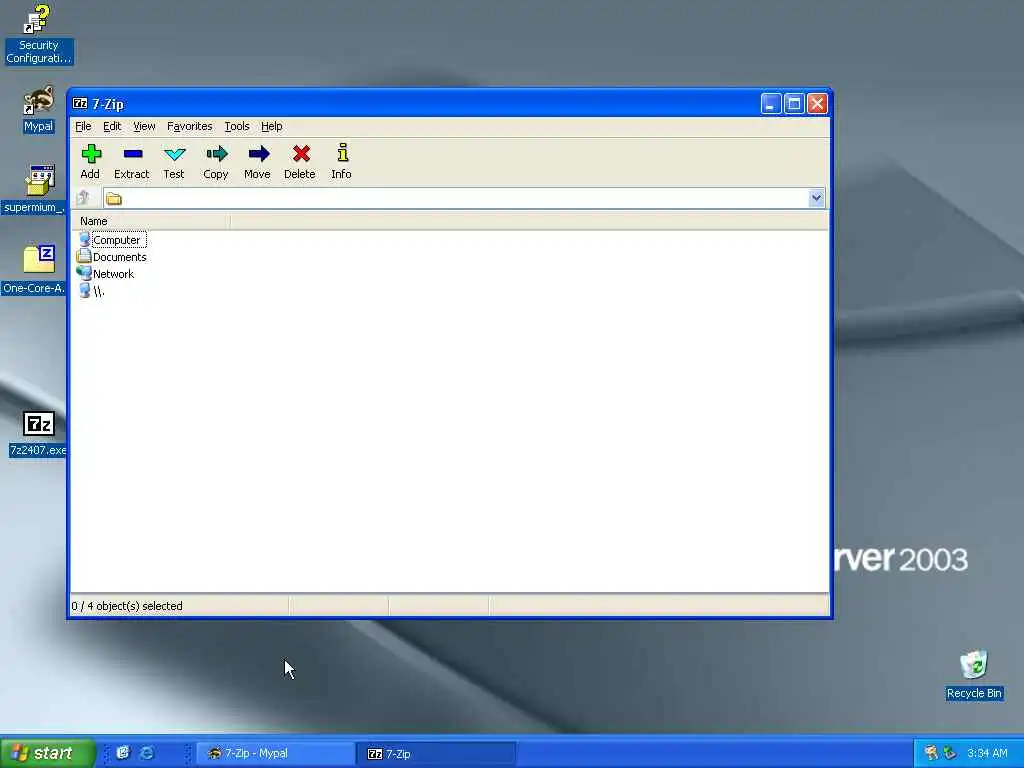Click the status bar selection count text
Screen dimensions: 1024x768
tap(127, 606)
